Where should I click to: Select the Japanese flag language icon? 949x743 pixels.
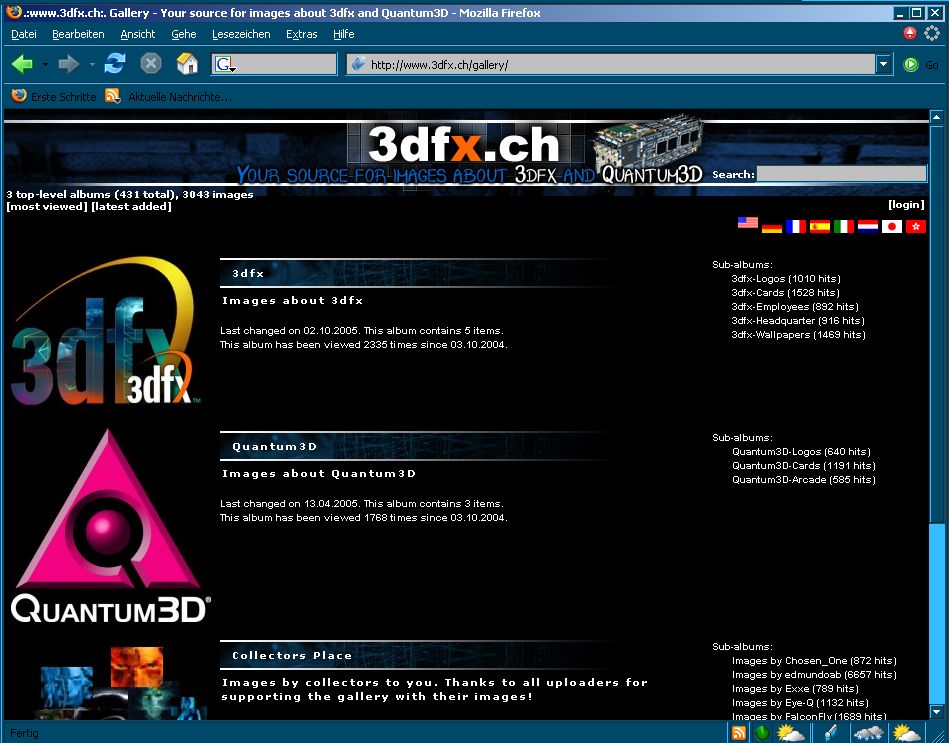(x=892, y=227)
